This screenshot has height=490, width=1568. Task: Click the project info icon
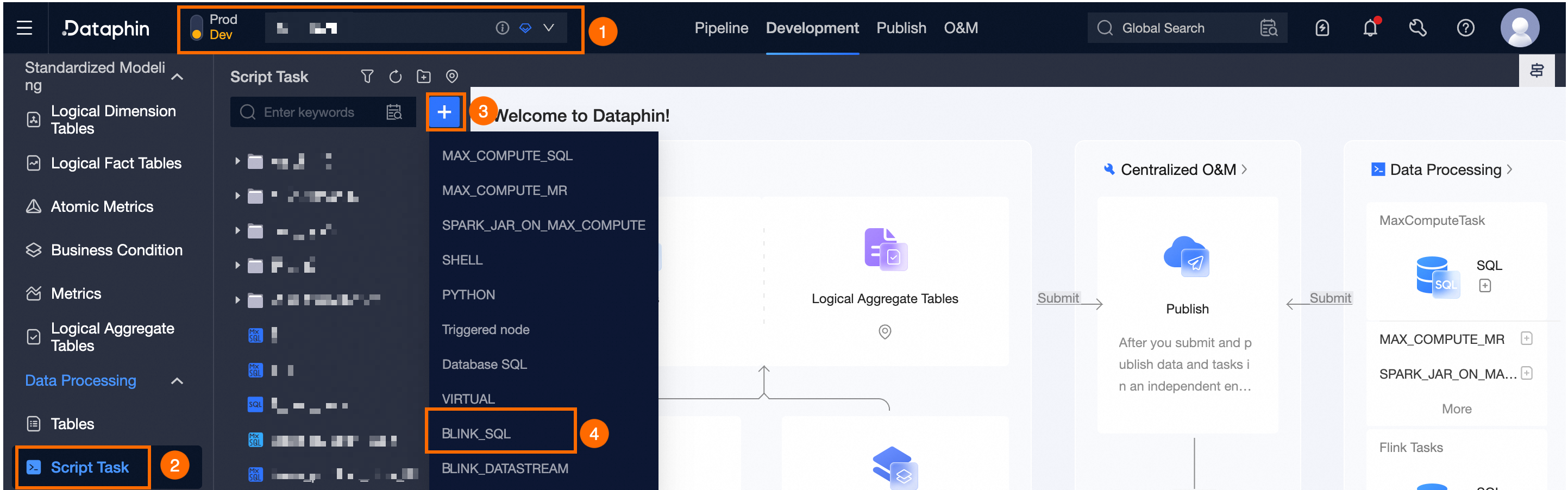pos(502,28)
